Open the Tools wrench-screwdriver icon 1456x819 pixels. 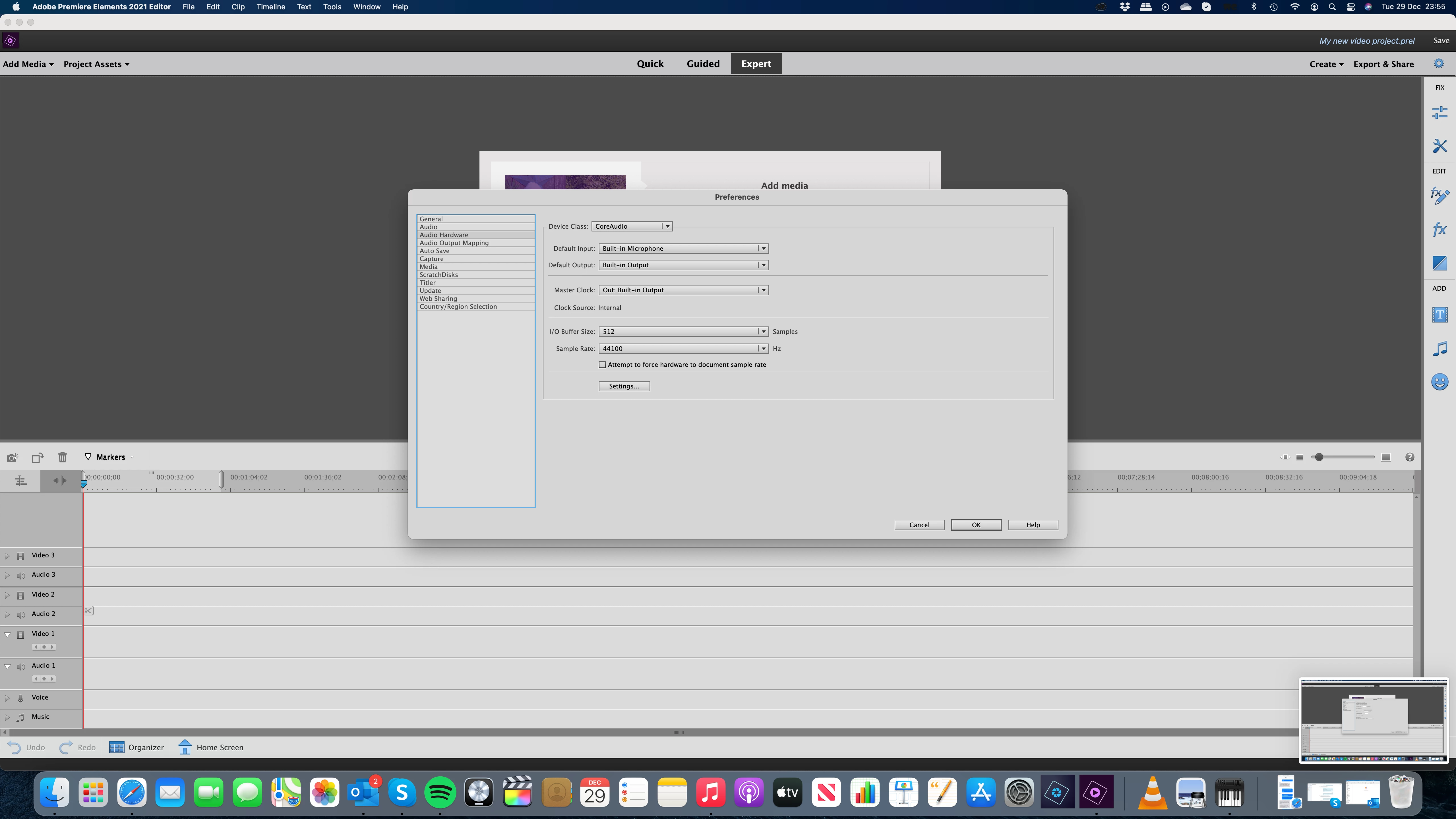pos(1439,146)
